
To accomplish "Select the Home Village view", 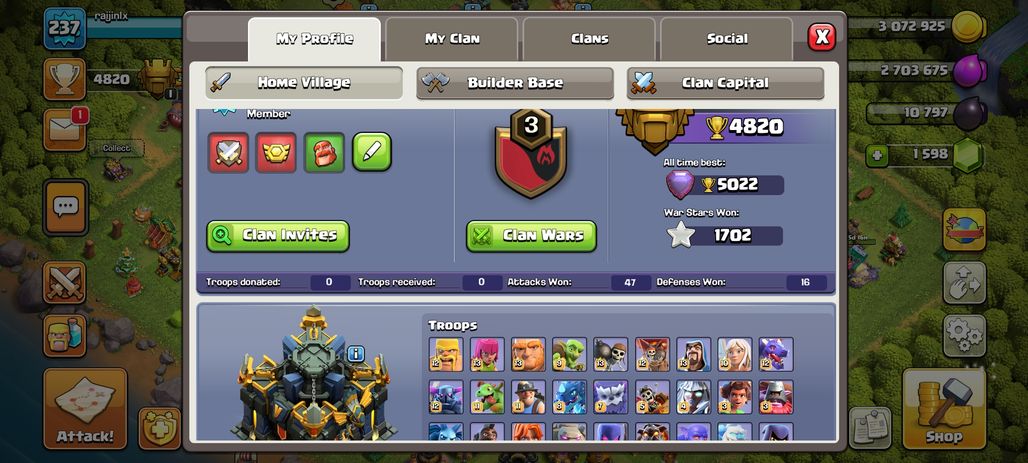I will [304, 83].
